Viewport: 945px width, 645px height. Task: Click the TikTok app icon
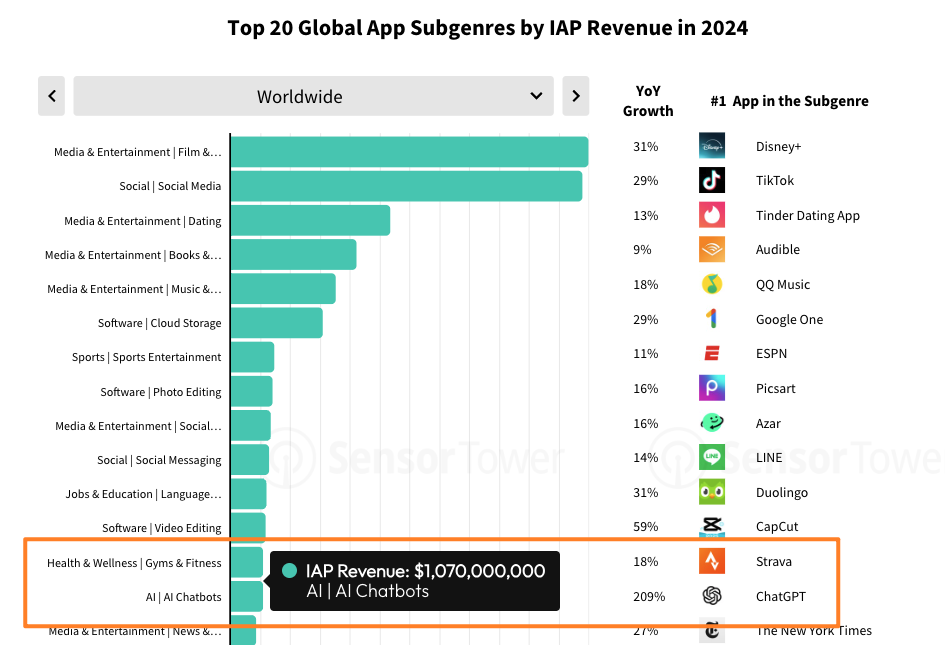[x=712, y=180]
